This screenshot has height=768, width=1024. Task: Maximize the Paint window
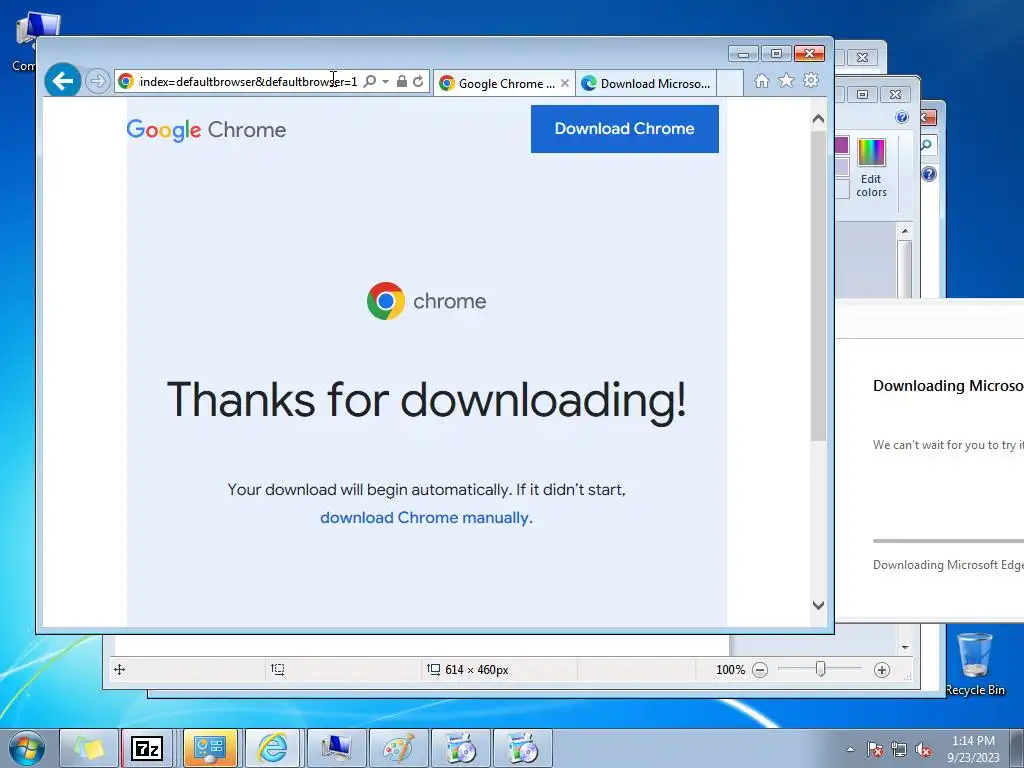(x=862, y=95)
